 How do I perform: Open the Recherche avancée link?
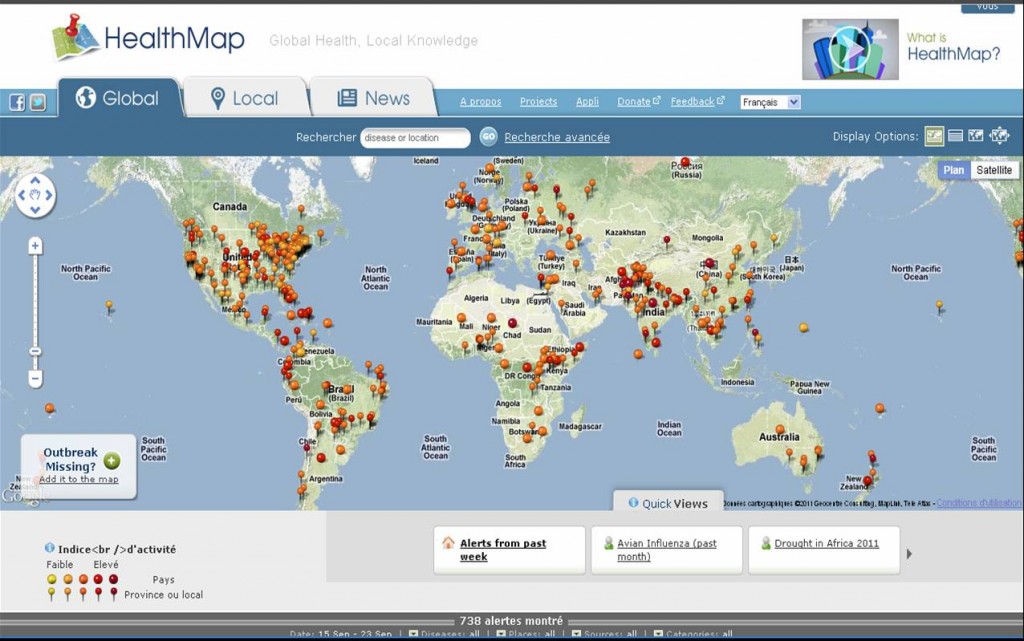(556, 137)
